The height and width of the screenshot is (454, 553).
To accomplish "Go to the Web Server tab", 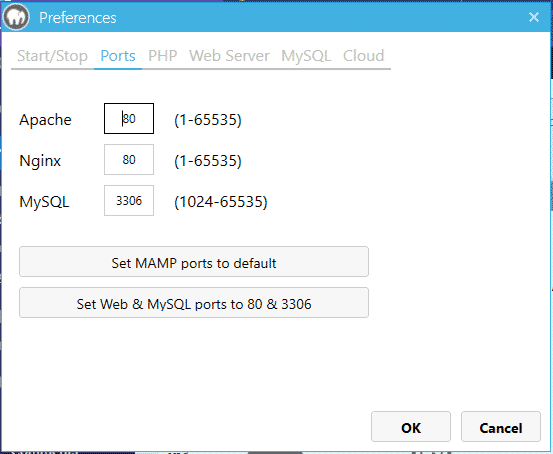I will [x=229, y=56].
